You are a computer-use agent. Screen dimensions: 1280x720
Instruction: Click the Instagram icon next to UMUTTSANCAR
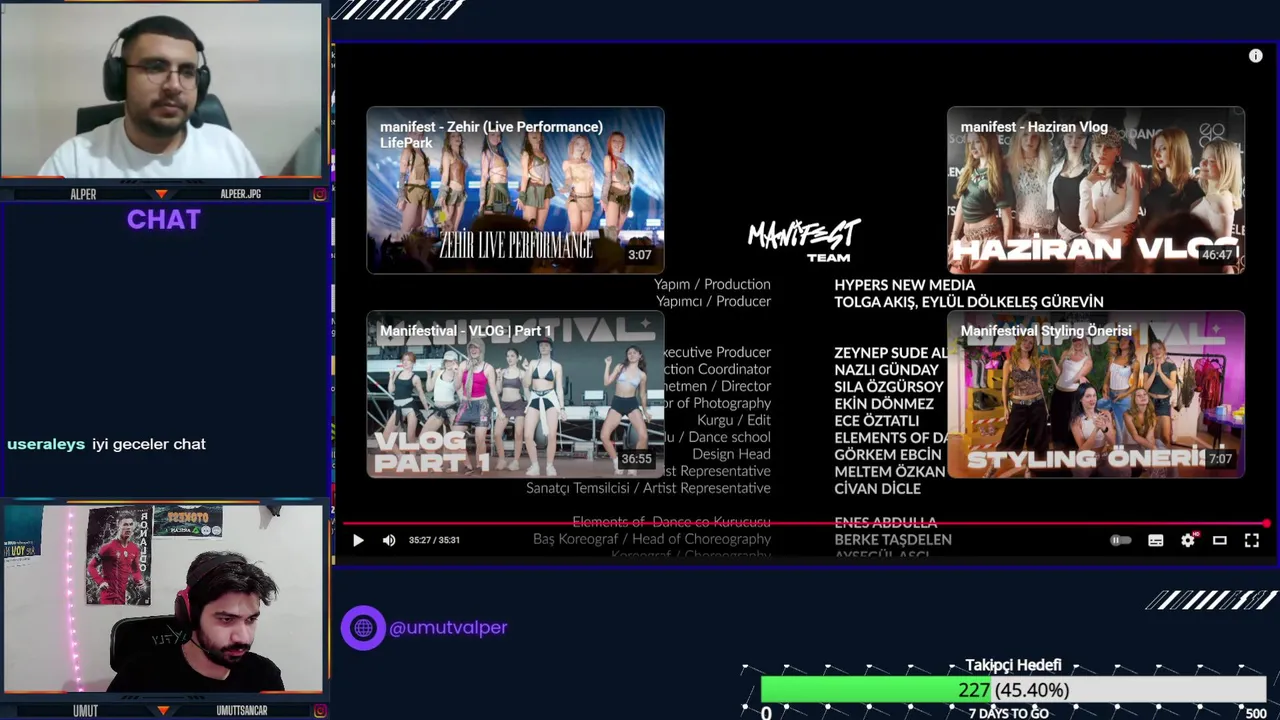point(319,710)
